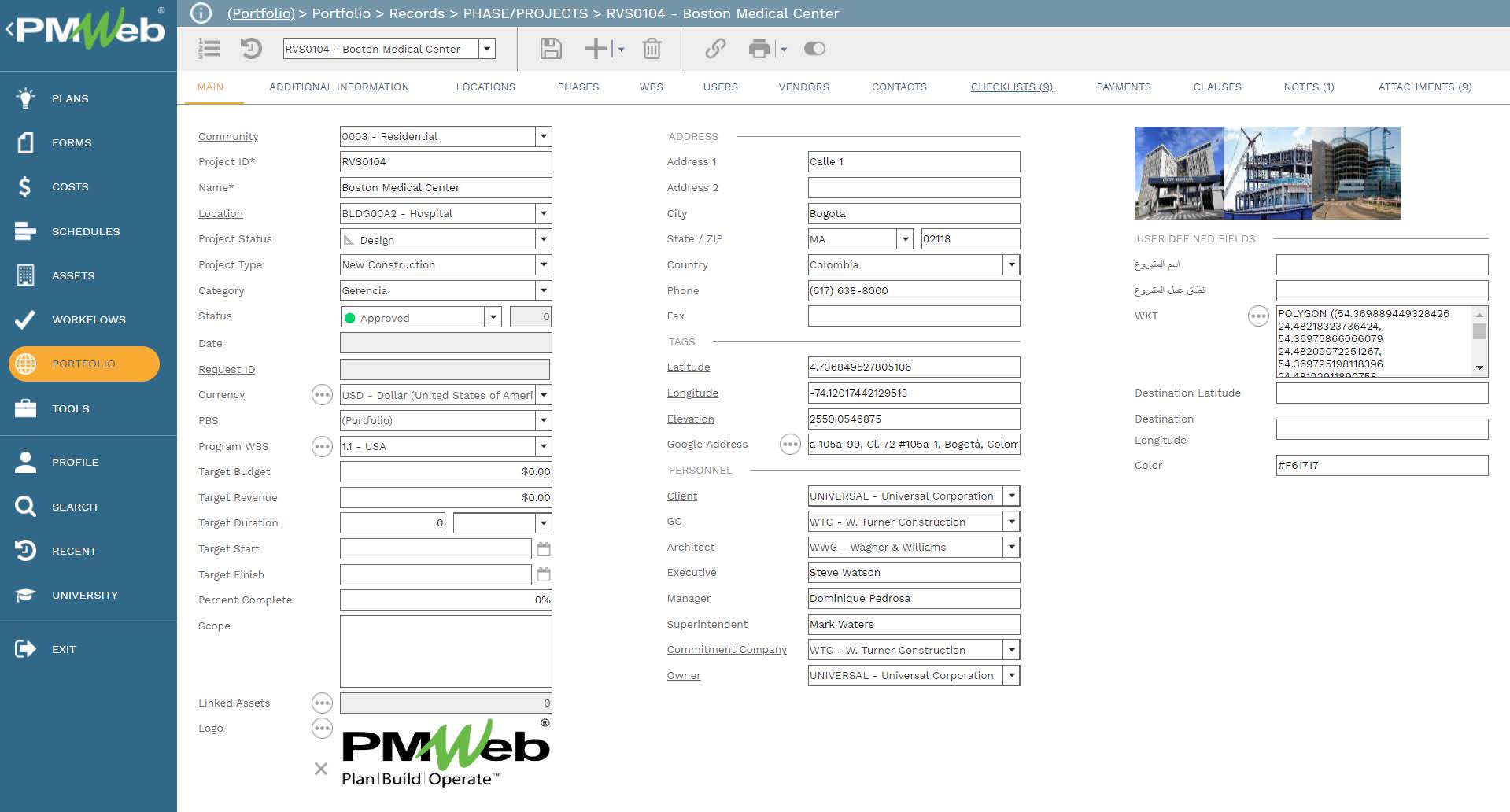Click the ellipsis next to Logo
The height and width of the screenshot is (812, 1510).
(x=322, y=728)
